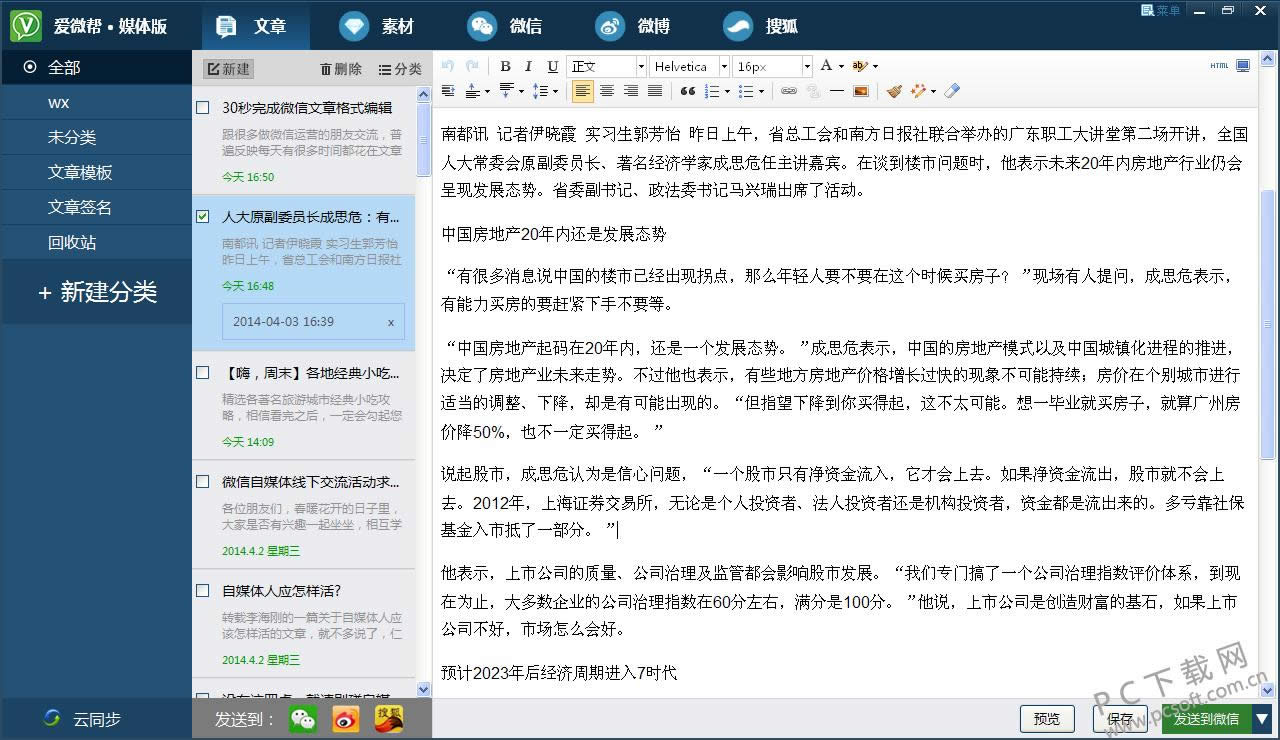The width and height of the screenshot is (1280, 740).
Task: Insert a hyperlink
Action: (789, 91)
